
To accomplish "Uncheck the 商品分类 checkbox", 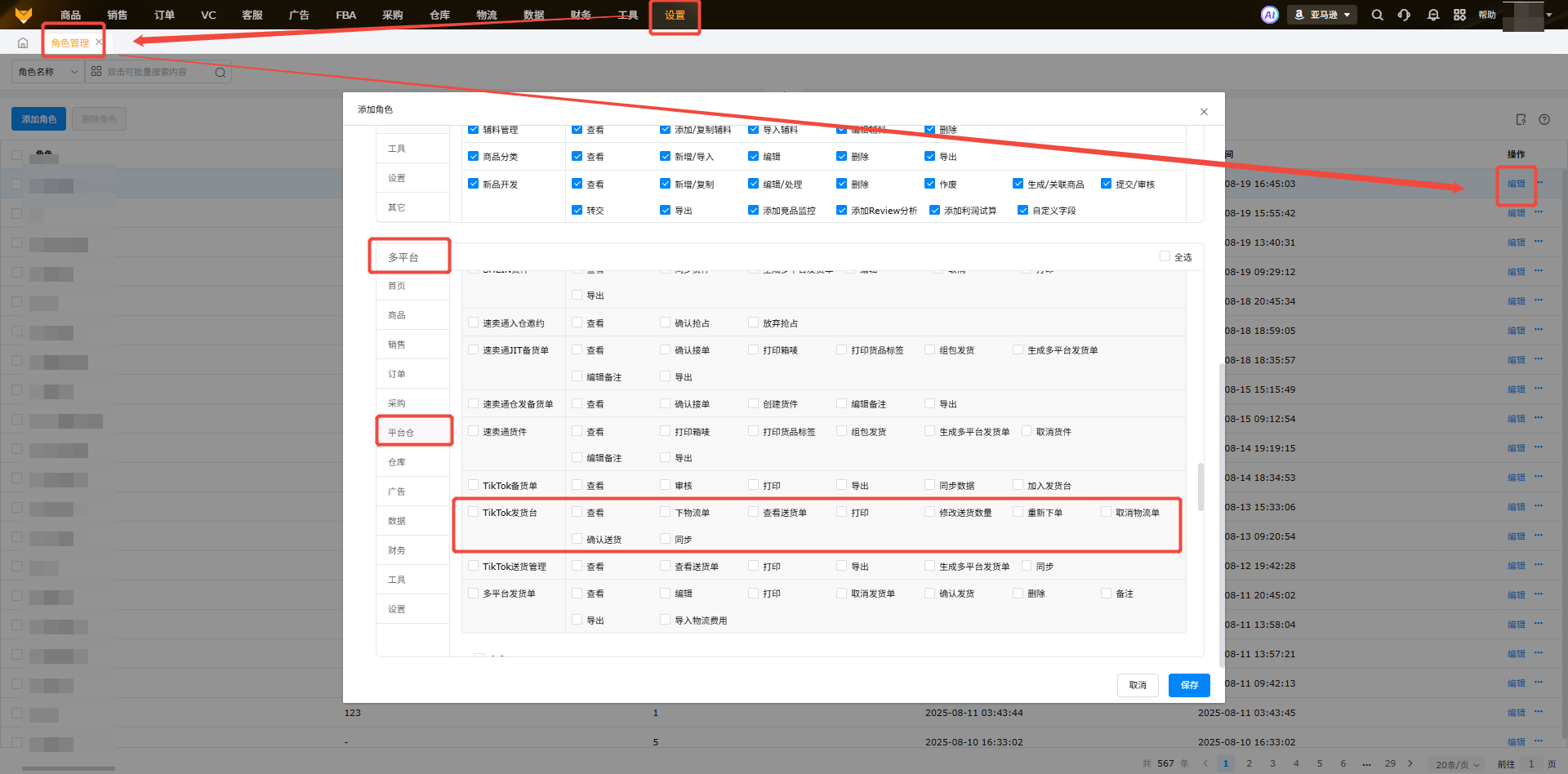I will click(x=473, y=156).
